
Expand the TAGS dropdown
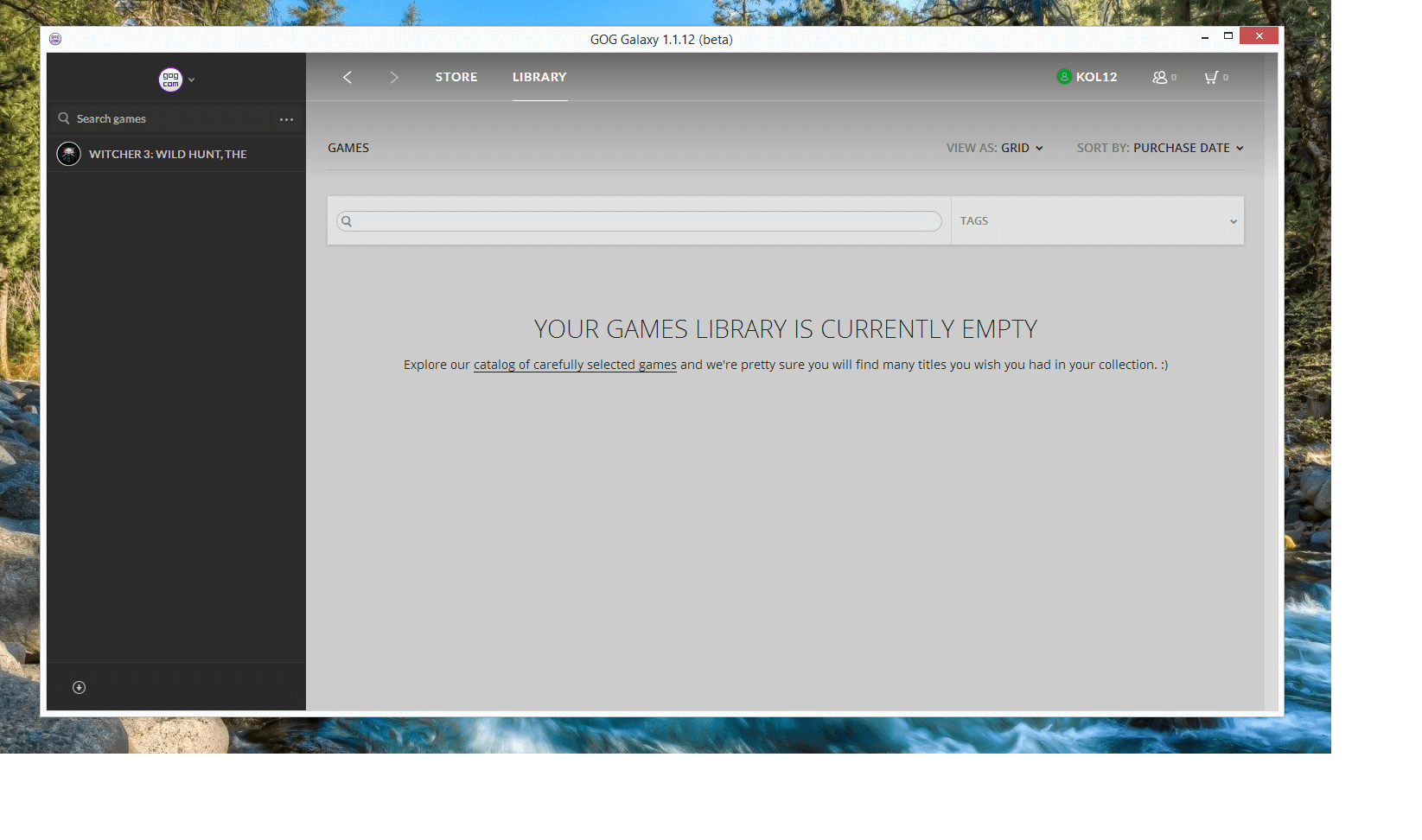click(1098, 221)
